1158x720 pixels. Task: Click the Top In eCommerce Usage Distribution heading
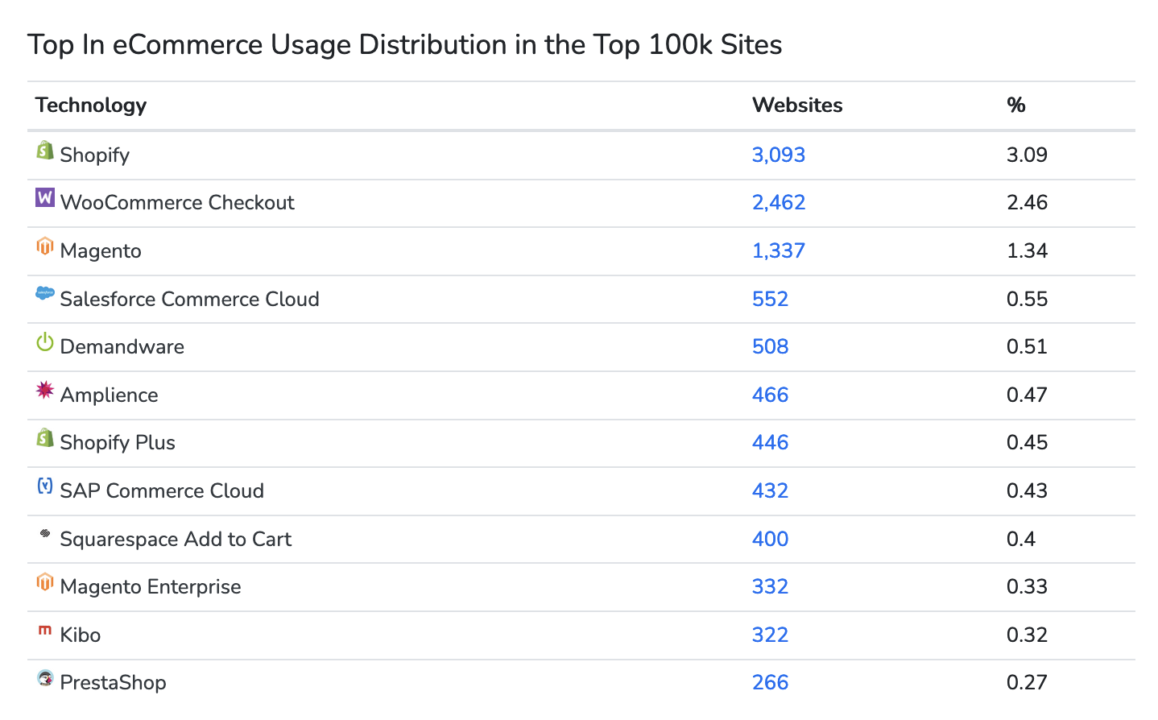pyautogui.click(x=405, y=45)
